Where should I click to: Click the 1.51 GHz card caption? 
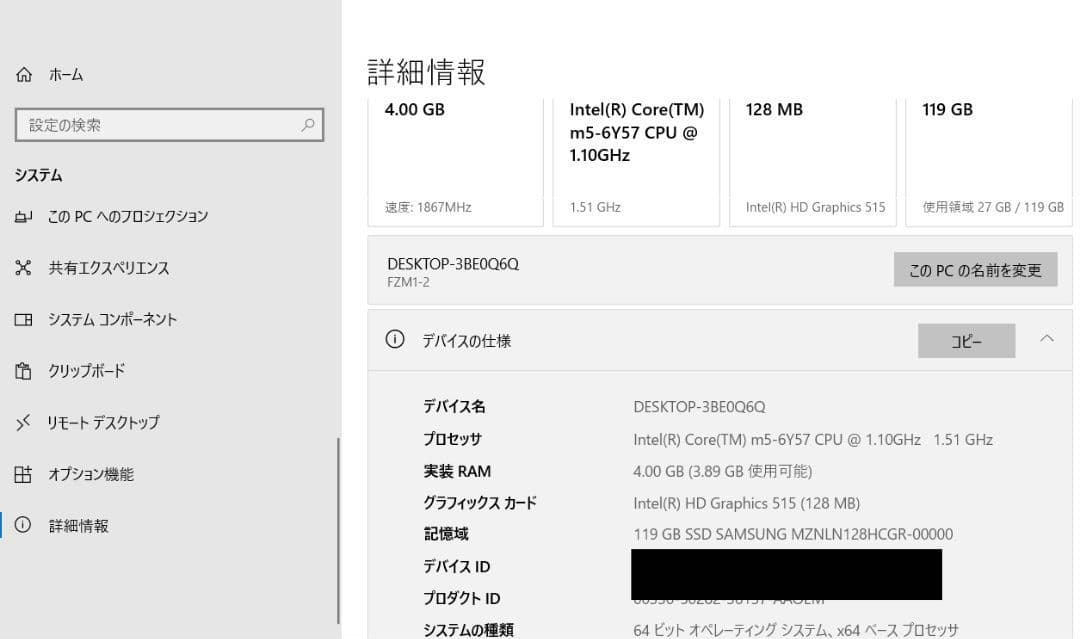(595, 207)
